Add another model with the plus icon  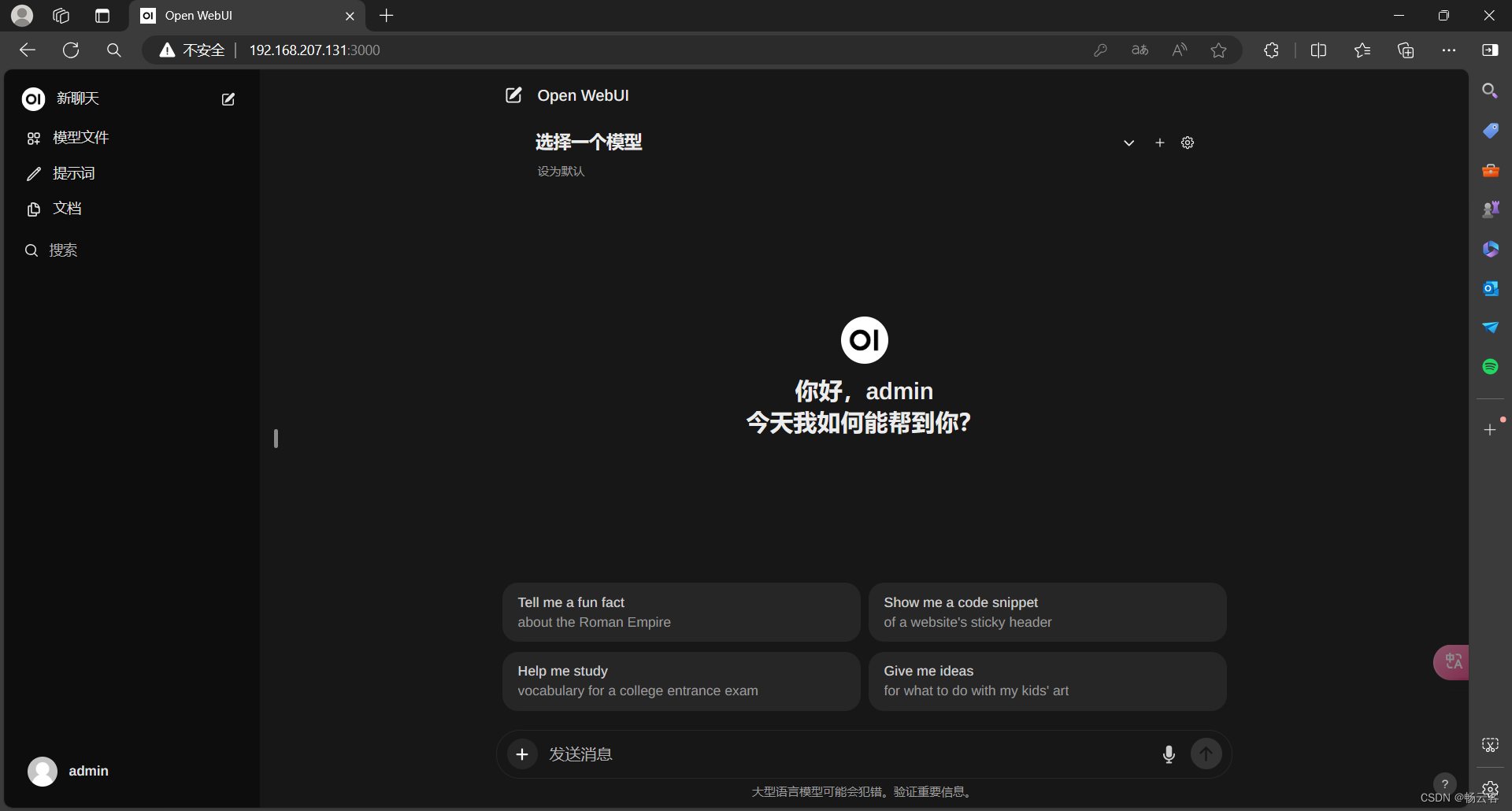[x=1159, y=143]
